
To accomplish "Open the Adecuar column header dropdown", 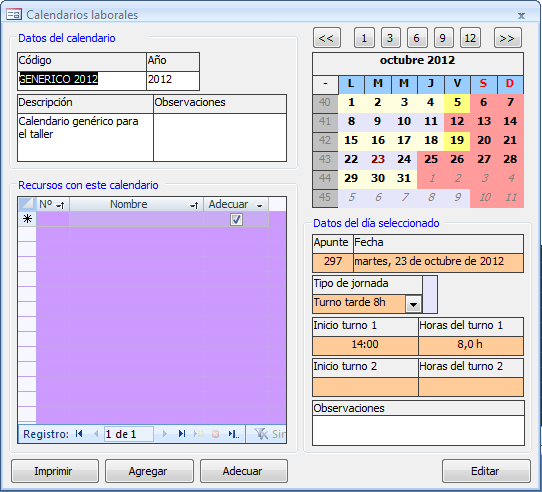I will pos(259,205).
